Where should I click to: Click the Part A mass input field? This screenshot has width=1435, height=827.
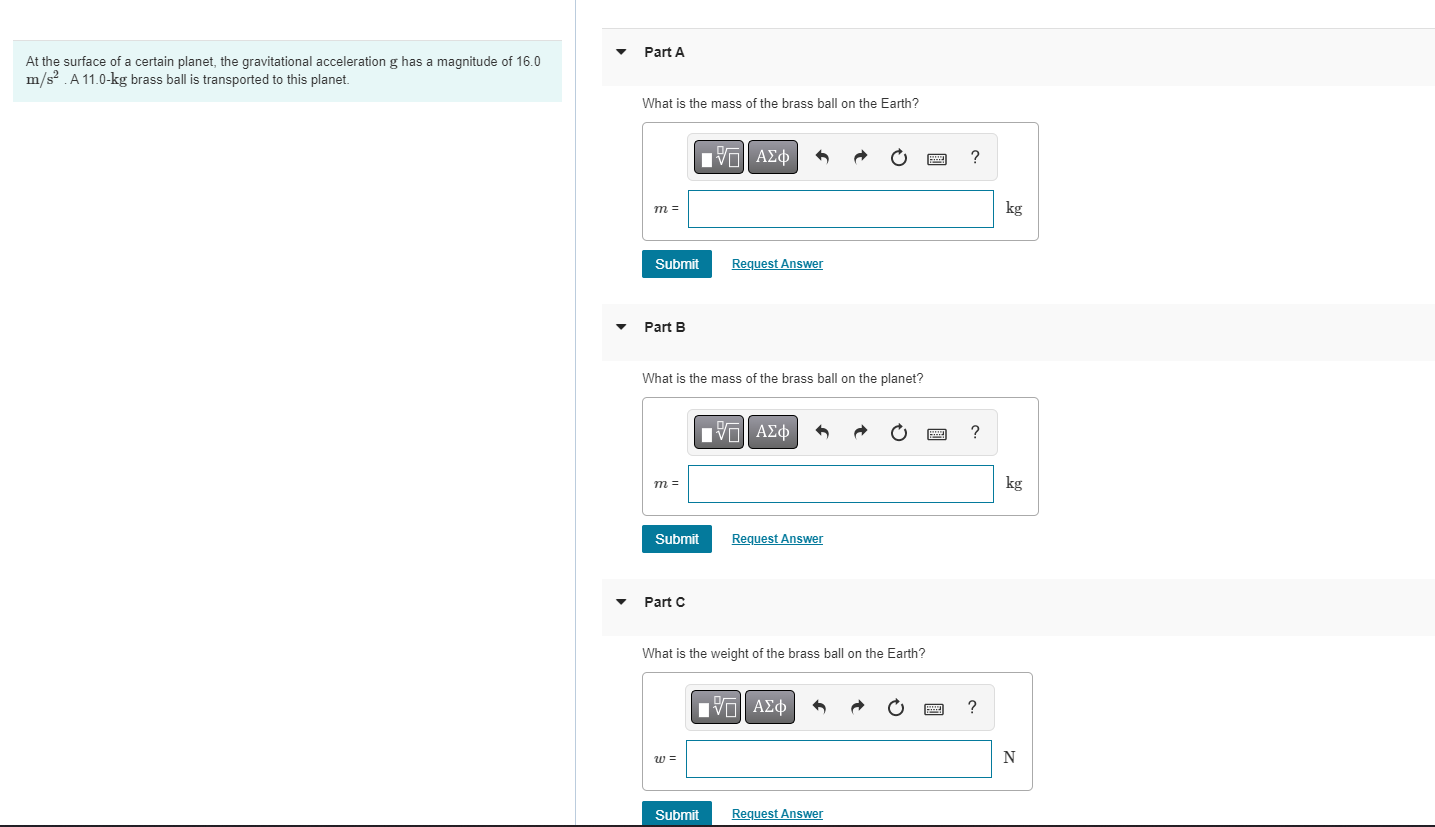[x=841, y=209]
